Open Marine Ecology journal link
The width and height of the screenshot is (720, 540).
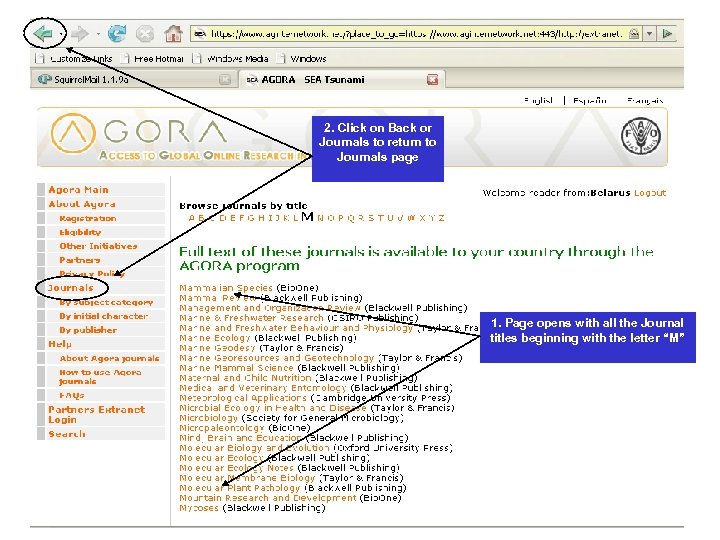[215, 338]
